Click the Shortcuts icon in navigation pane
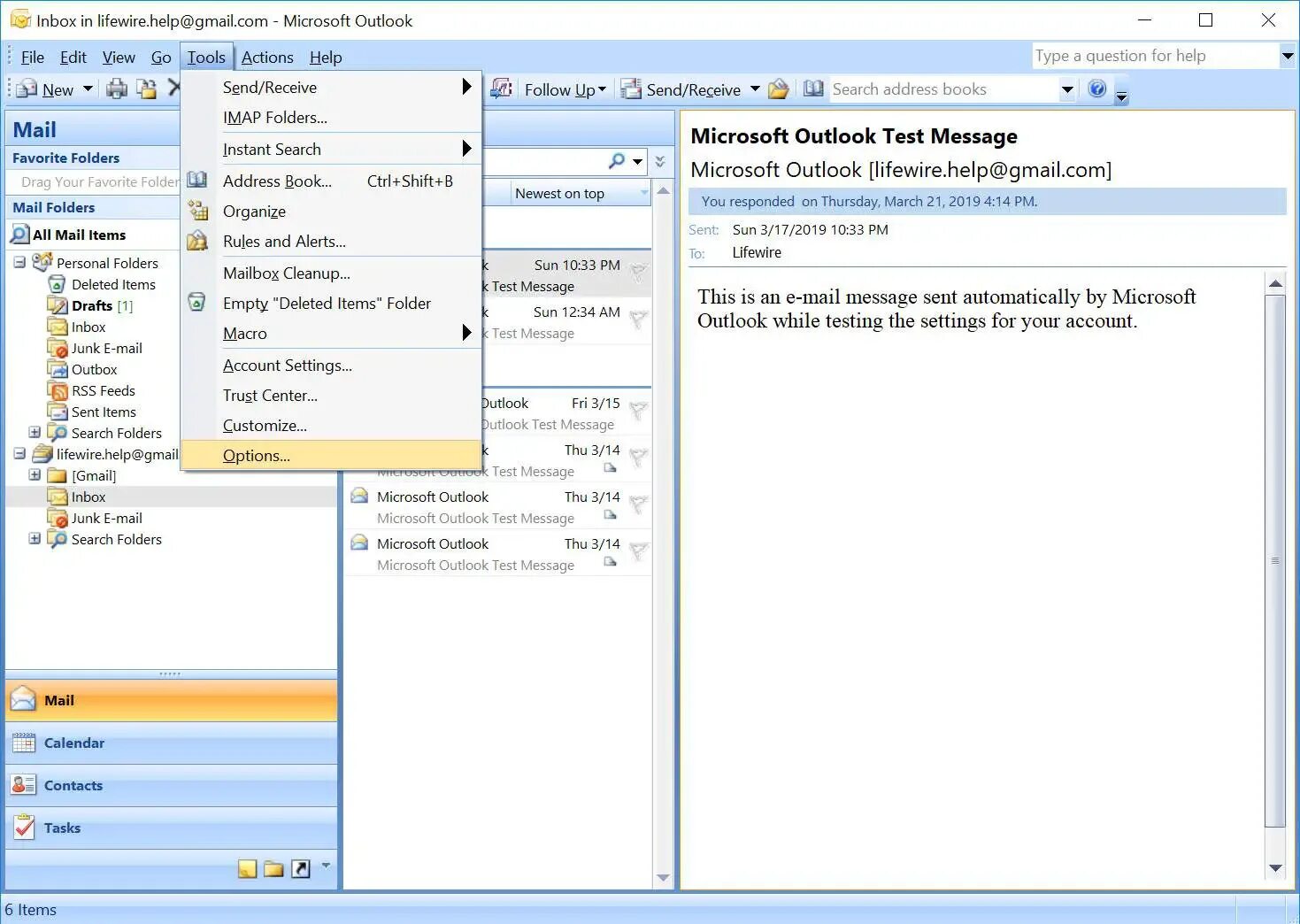The height and width of the screenshot is (924, 1300). coord(301,869)
